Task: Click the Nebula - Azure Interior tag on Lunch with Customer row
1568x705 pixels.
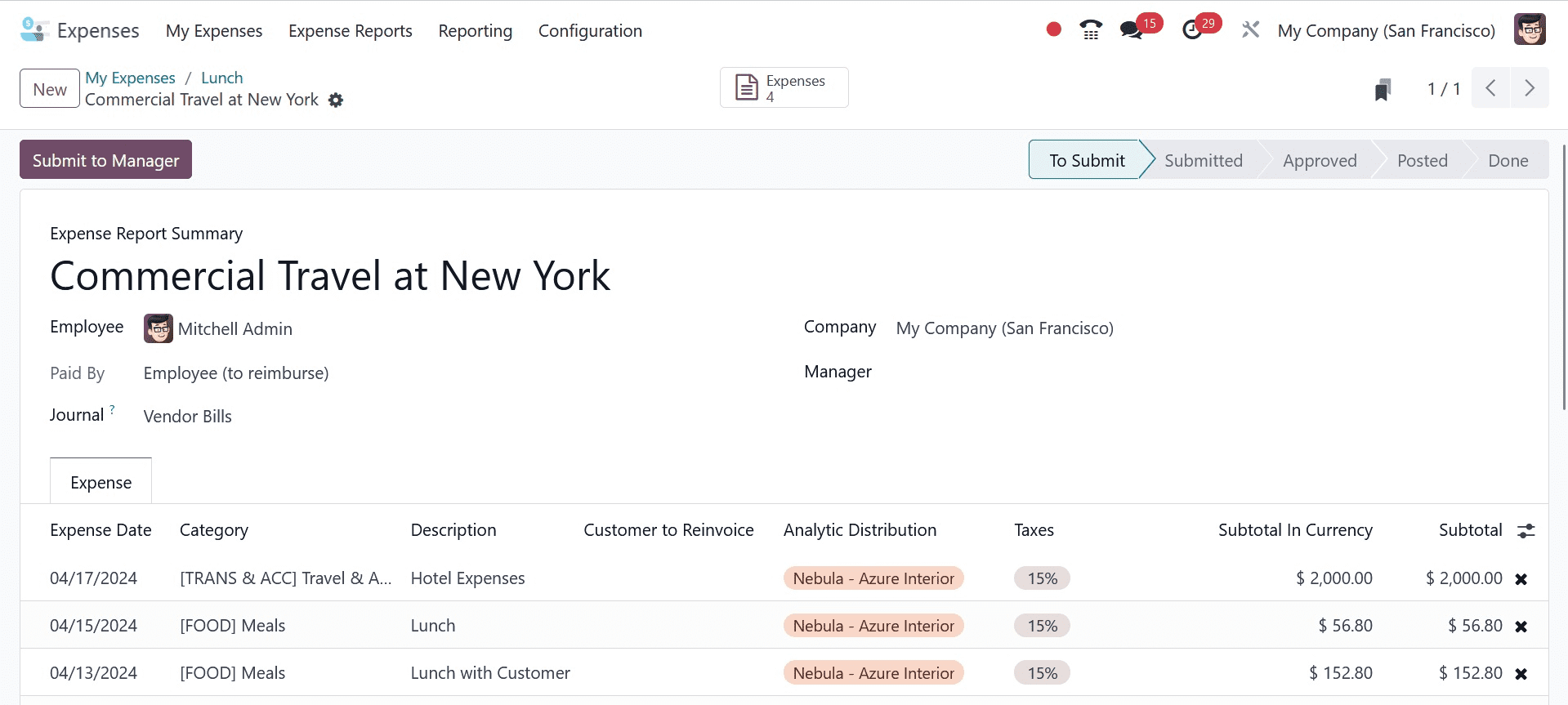Action: pos(873,673)
